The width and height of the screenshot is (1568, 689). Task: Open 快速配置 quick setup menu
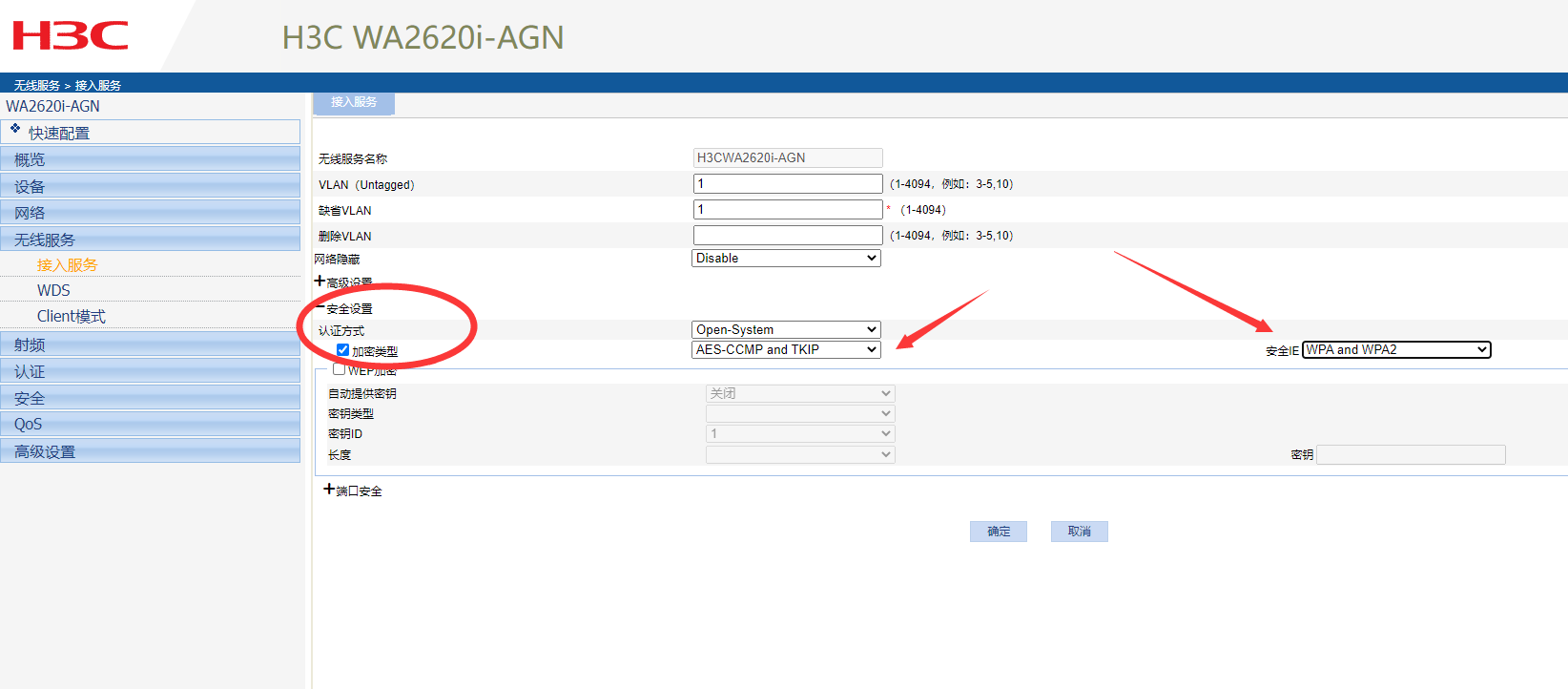(x=58, y=133)
